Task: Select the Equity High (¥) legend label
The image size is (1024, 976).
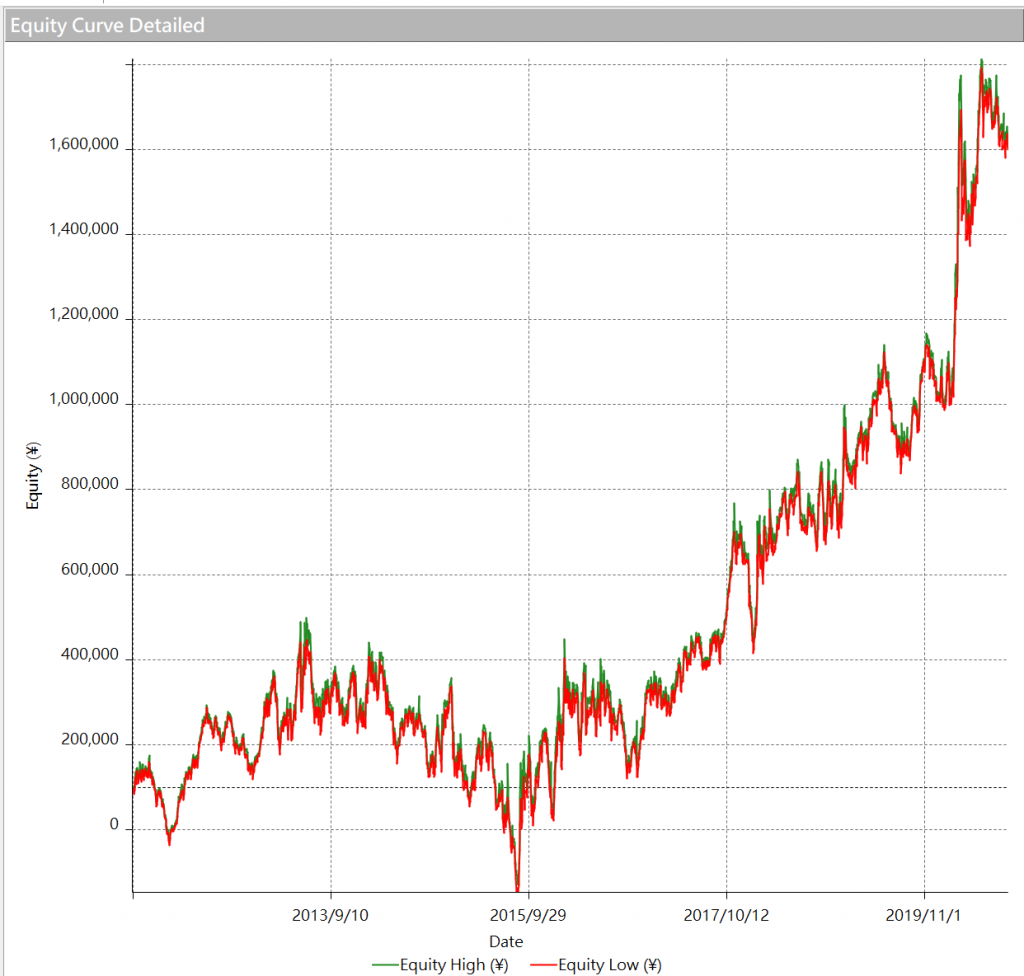Action: tap(454, 965)
